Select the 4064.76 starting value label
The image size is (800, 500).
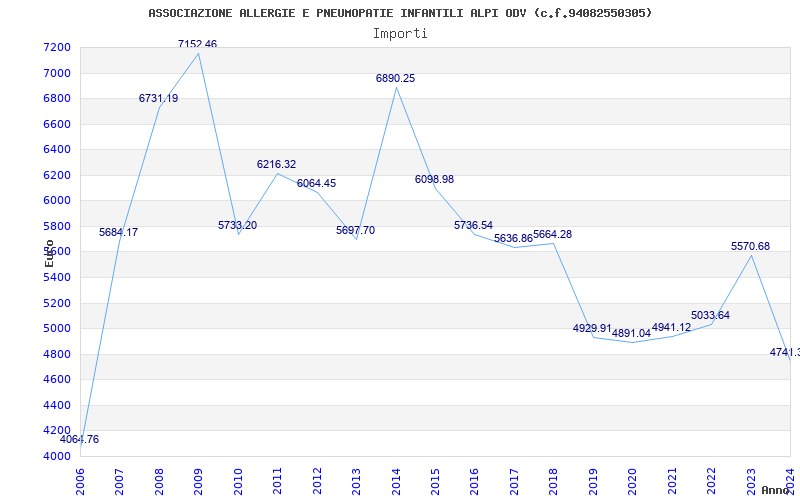click(x=80, y=440)
